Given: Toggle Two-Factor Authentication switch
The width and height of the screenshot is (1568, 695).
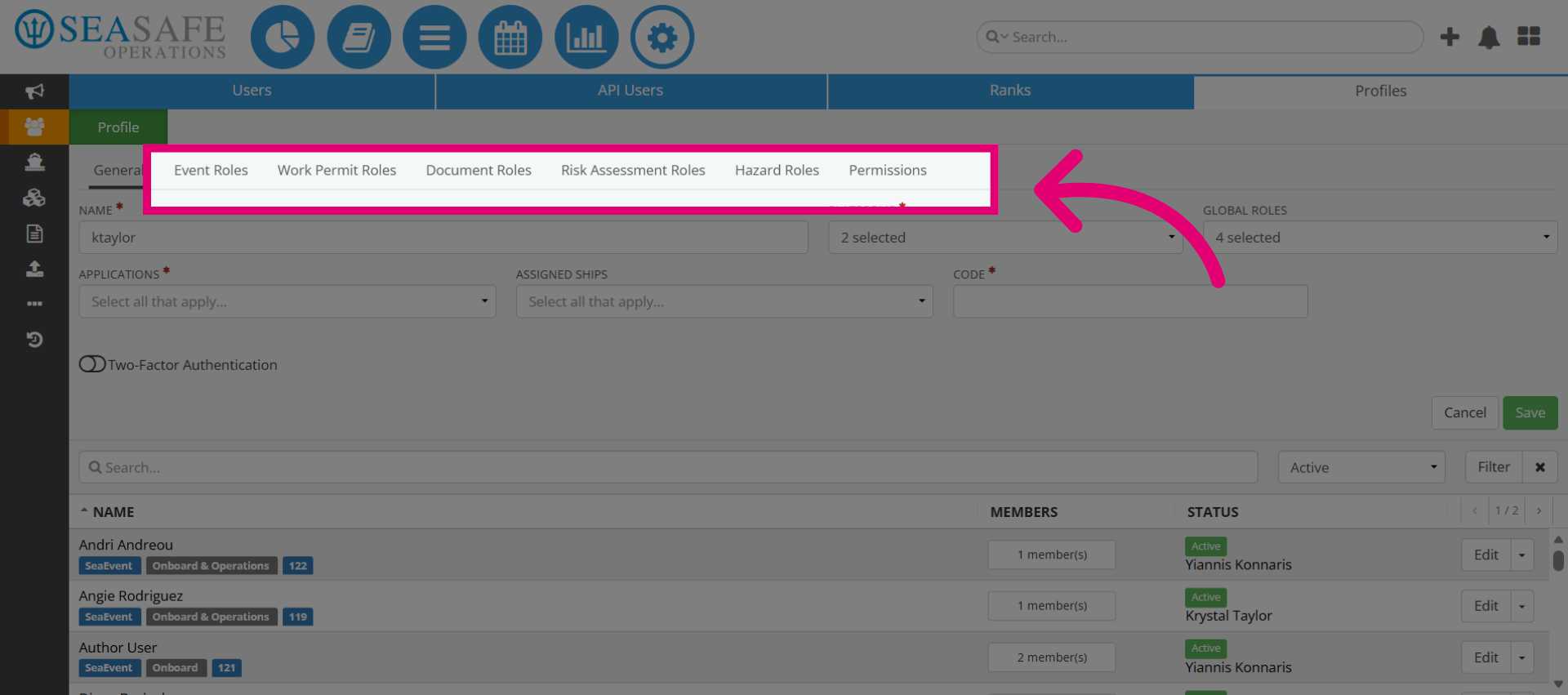Looking at the screenshot, I should click(x=92, y=364).
